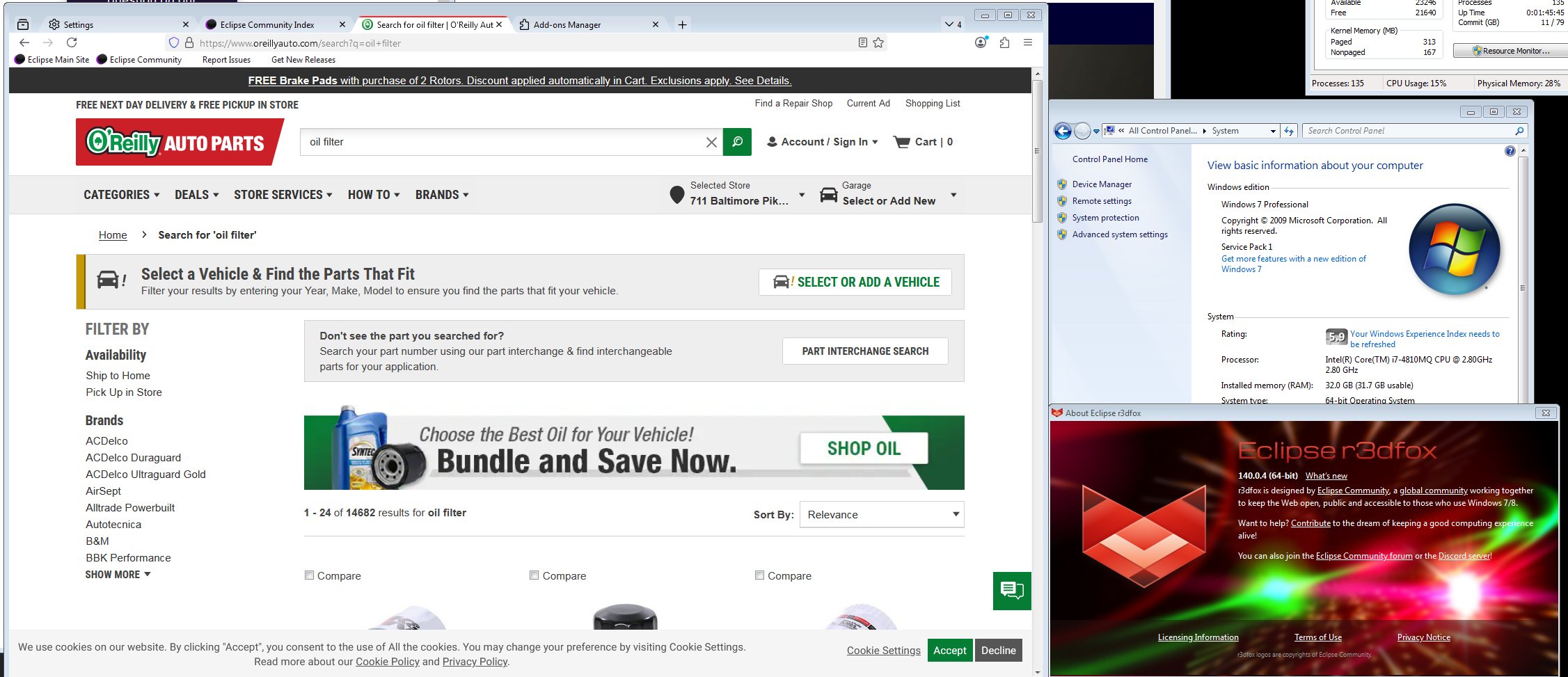
Task: Decline the website cookies
Action: point(999,651)
